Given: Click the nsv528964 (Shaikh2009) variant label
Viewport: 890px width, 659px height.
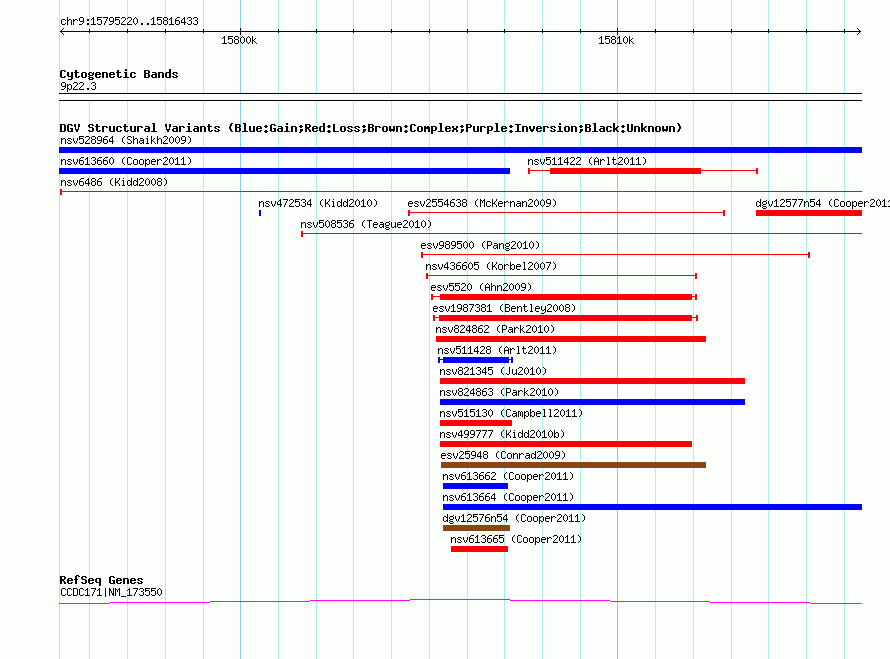Looking at the screenshot, I should [x=126, y=140].
